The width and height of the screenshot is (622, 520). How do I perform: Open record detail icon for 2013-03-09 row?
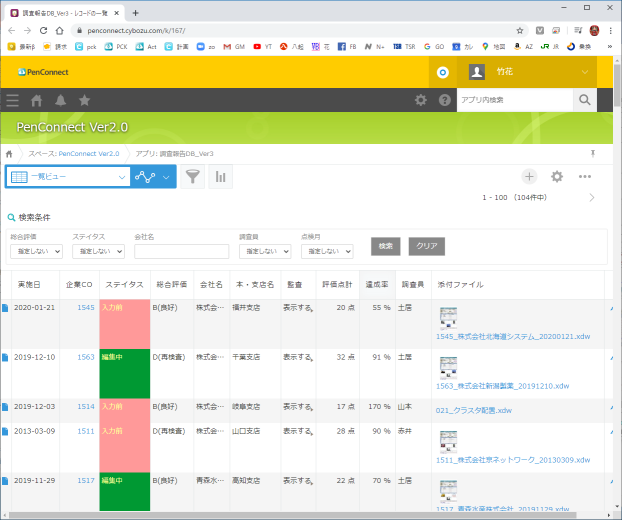click(5, 432)
